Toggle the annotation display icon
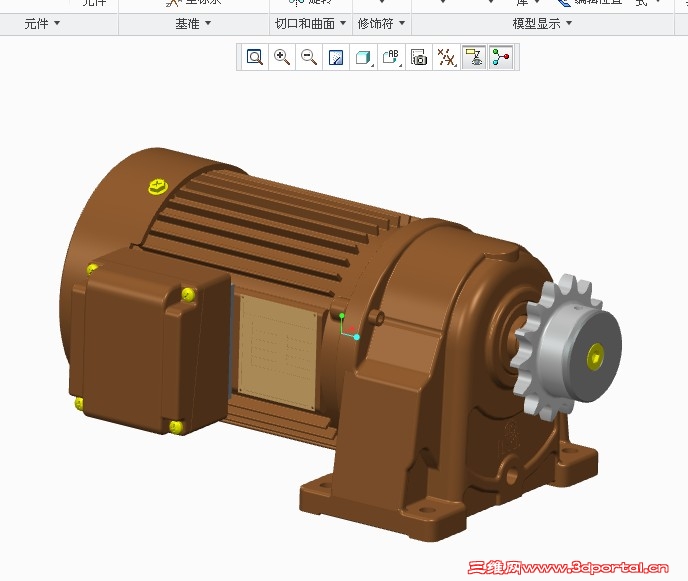688x581 pixels. pos(474,57)
